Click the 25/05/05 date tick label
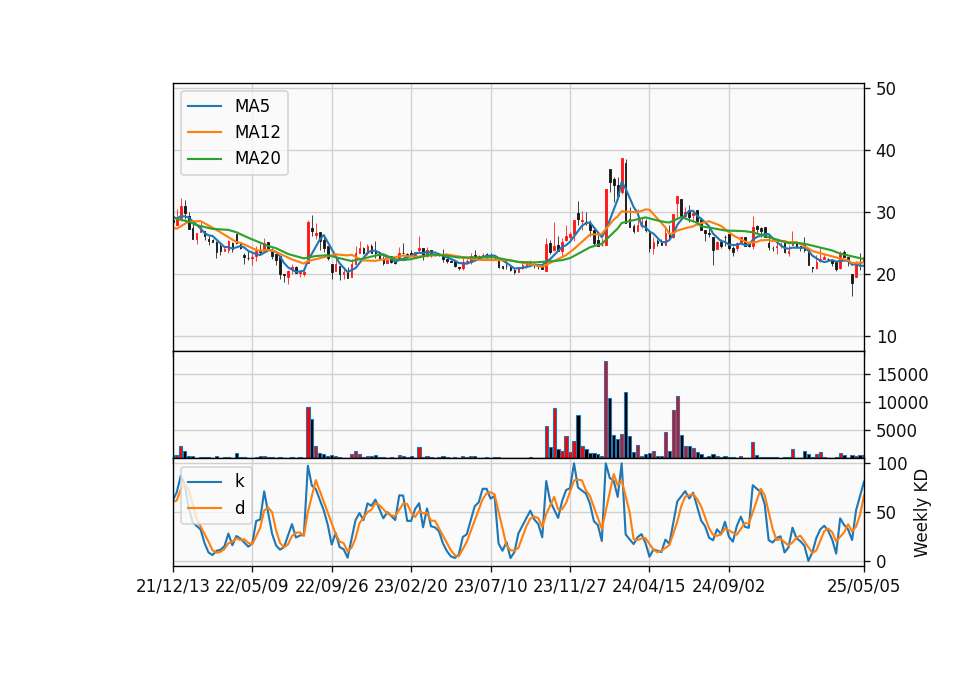The height and width of the screenshot is (690, 960). click(863, 587)
